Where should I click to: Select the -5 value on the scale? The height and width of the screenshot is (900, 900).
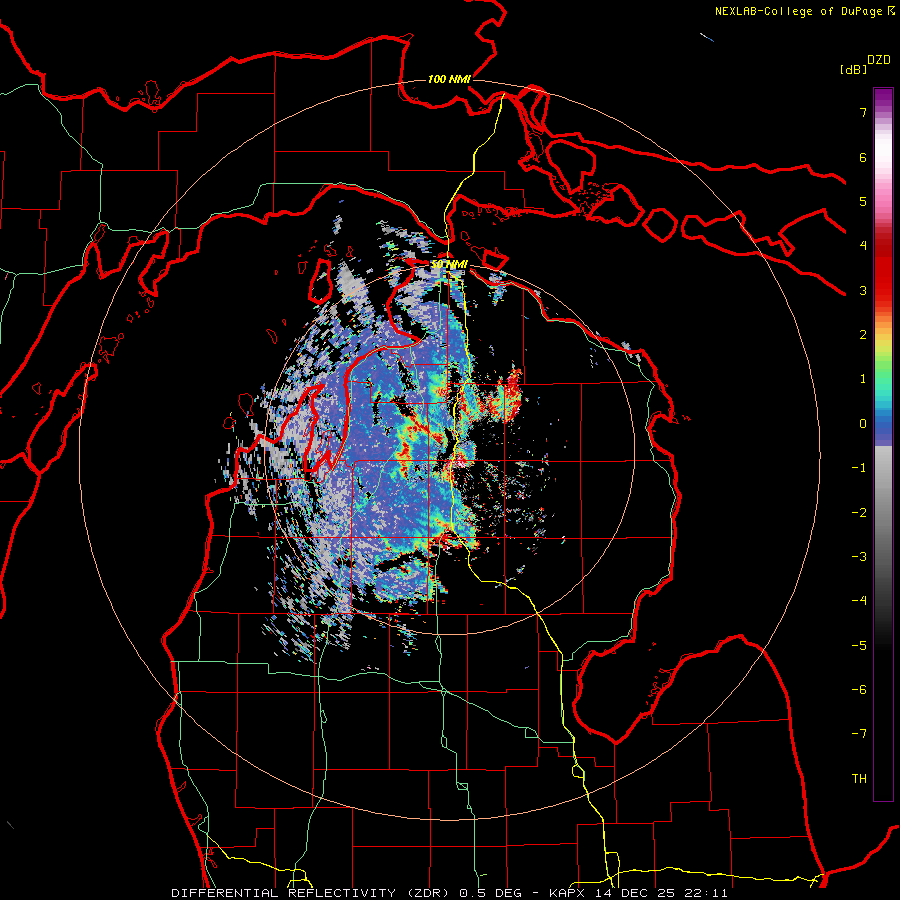coord(859,646)
